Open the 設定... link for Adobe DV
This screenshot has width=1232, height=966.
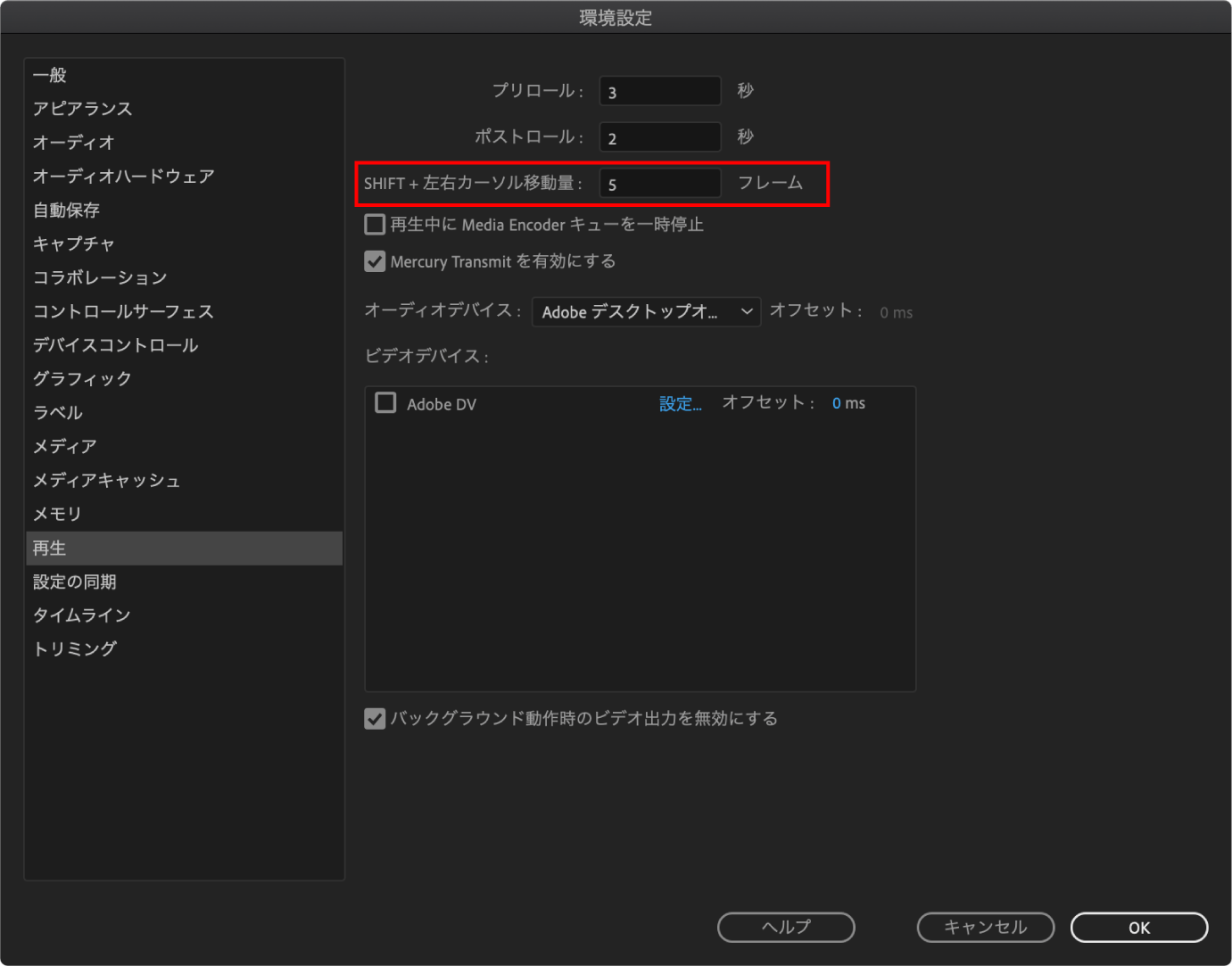[681, 403]
